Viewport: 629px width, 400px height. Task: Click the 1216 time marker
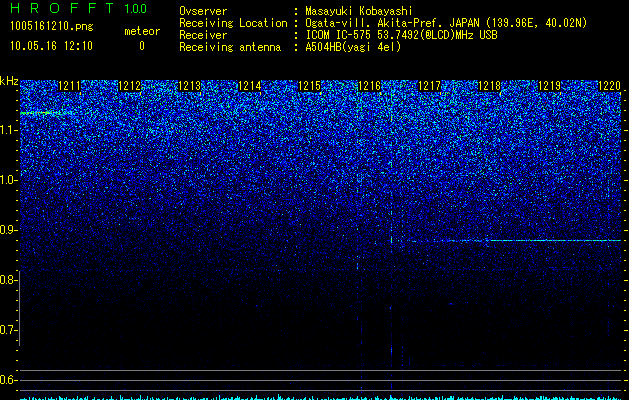pyautogui.click(x=369, y=86)
